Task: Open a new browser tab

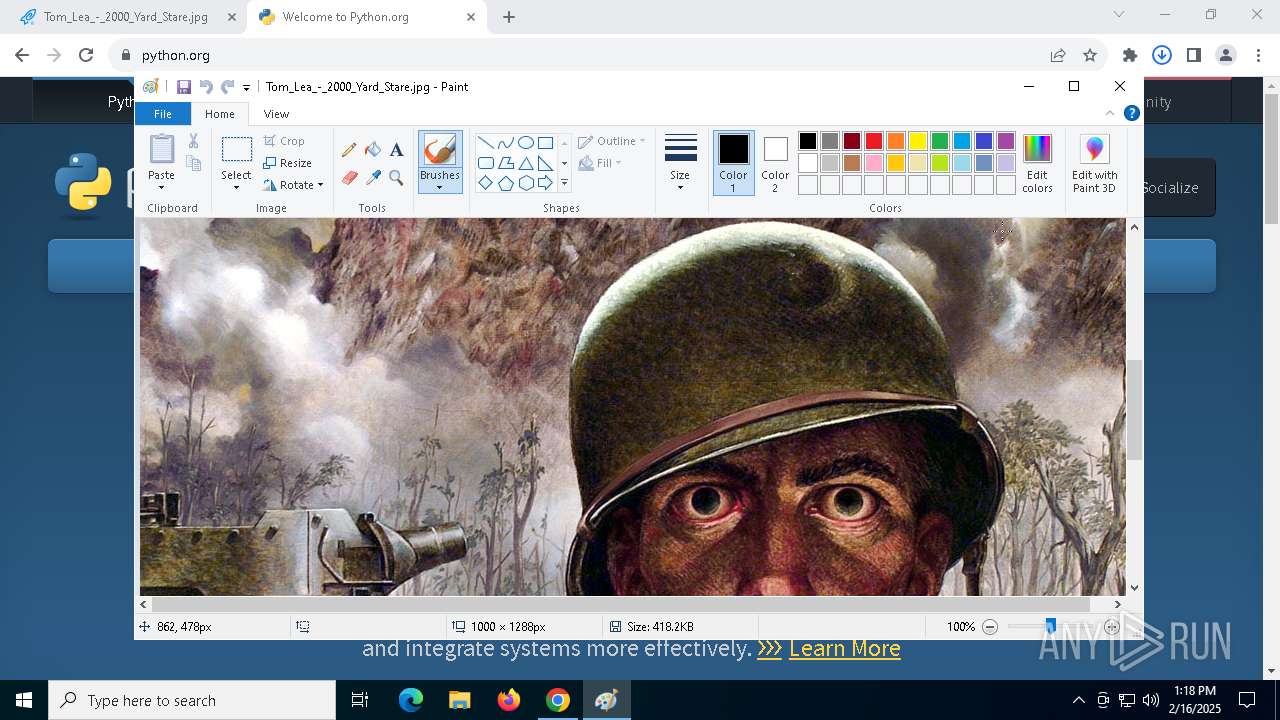Action: point(509,17)
